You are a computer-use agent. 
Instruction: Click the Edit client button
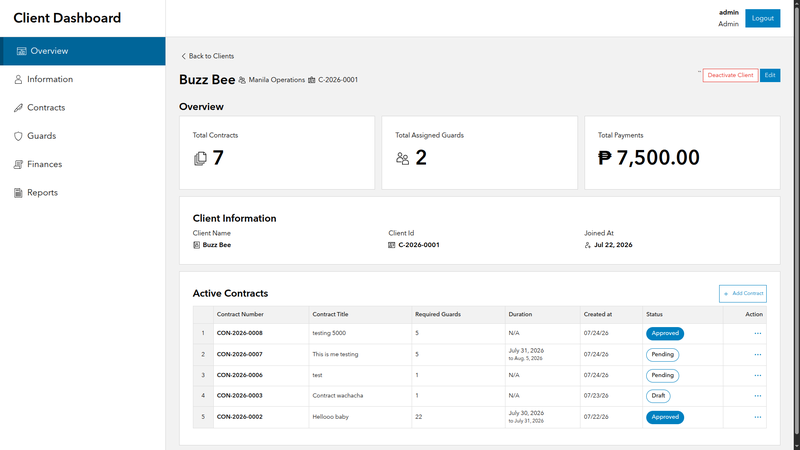click(x=770, y=75)
